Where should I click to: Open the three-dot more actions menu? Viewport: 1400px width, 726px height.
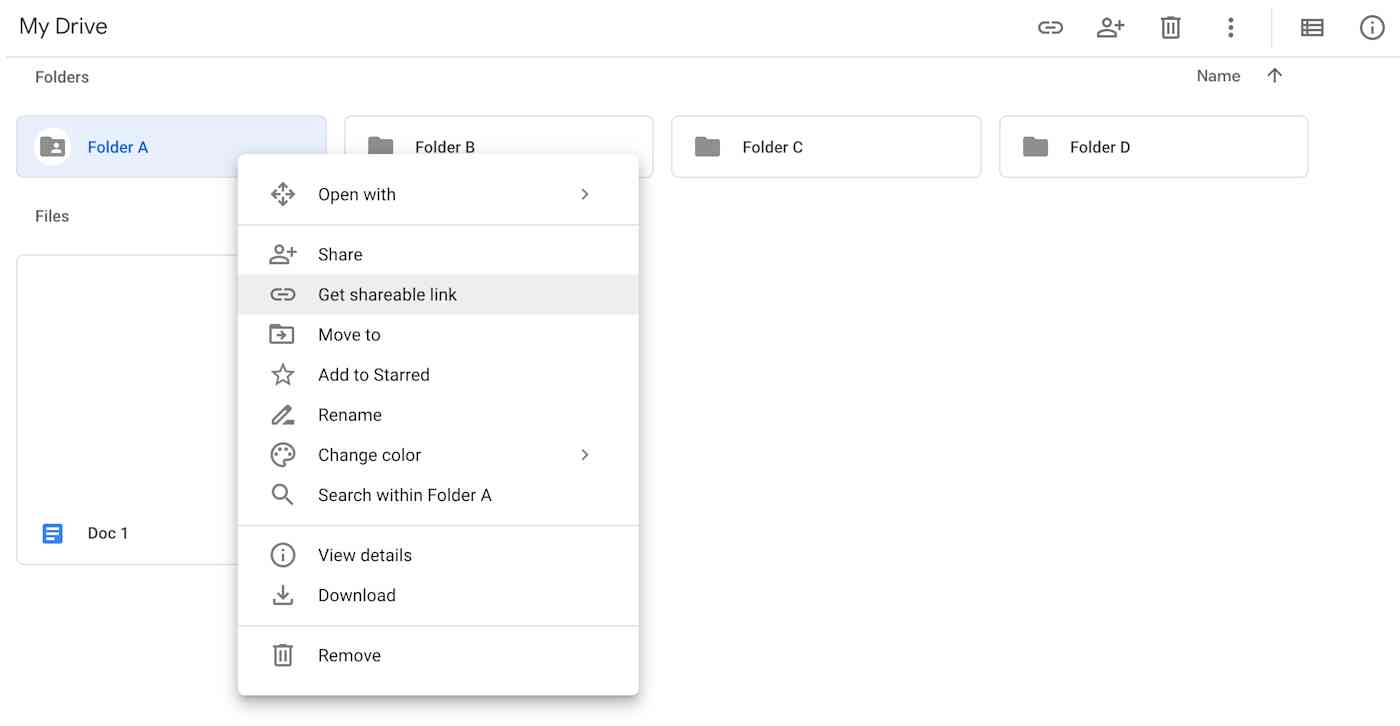coord(1231,28)
